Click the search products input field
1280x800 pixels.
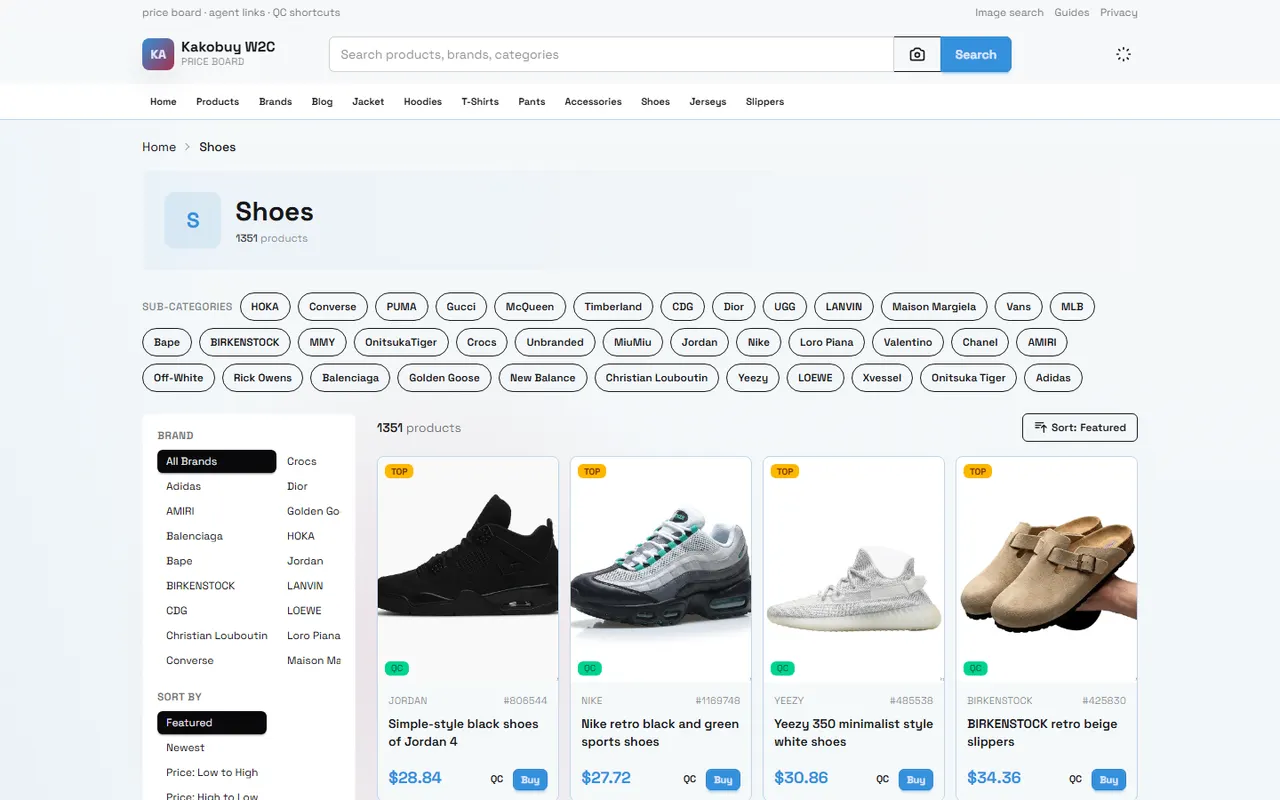pyautogui.click(x=611, y=55)
